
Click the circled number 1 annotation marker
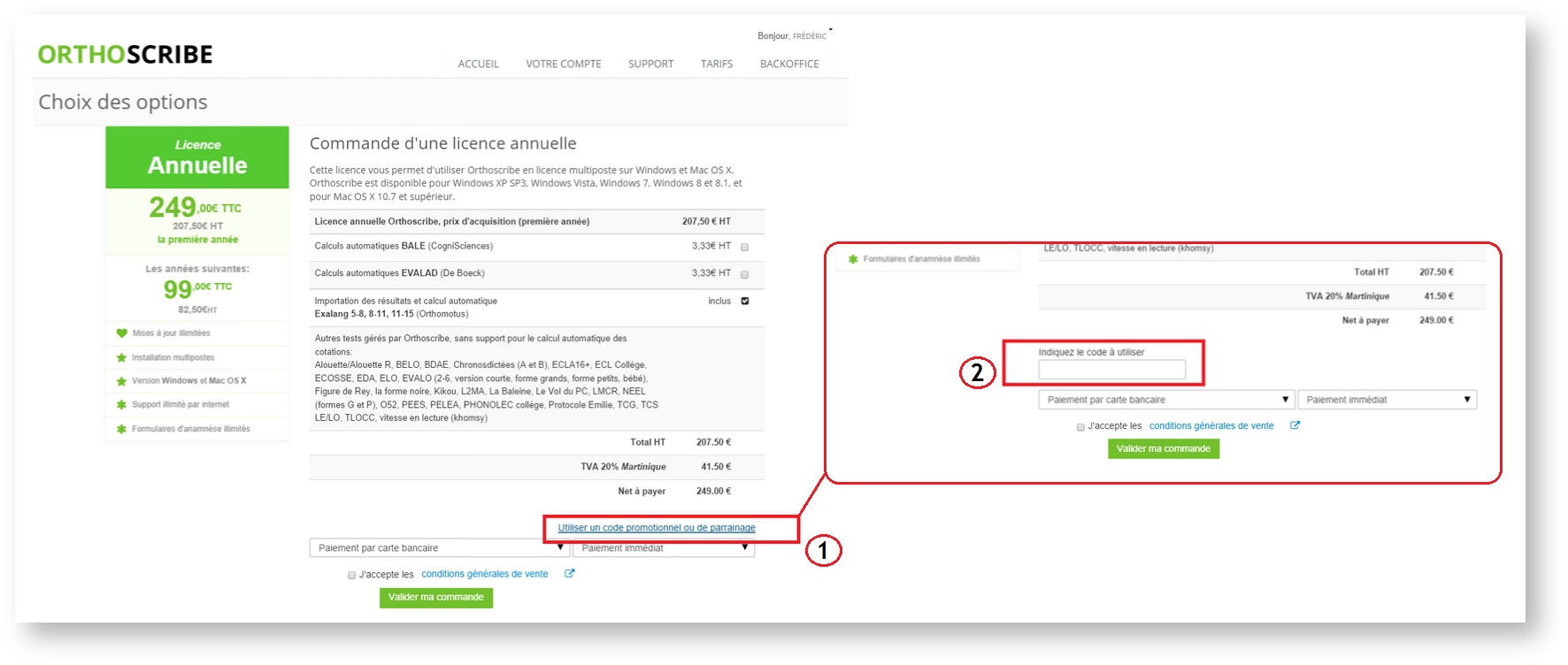tap(823, 551)
